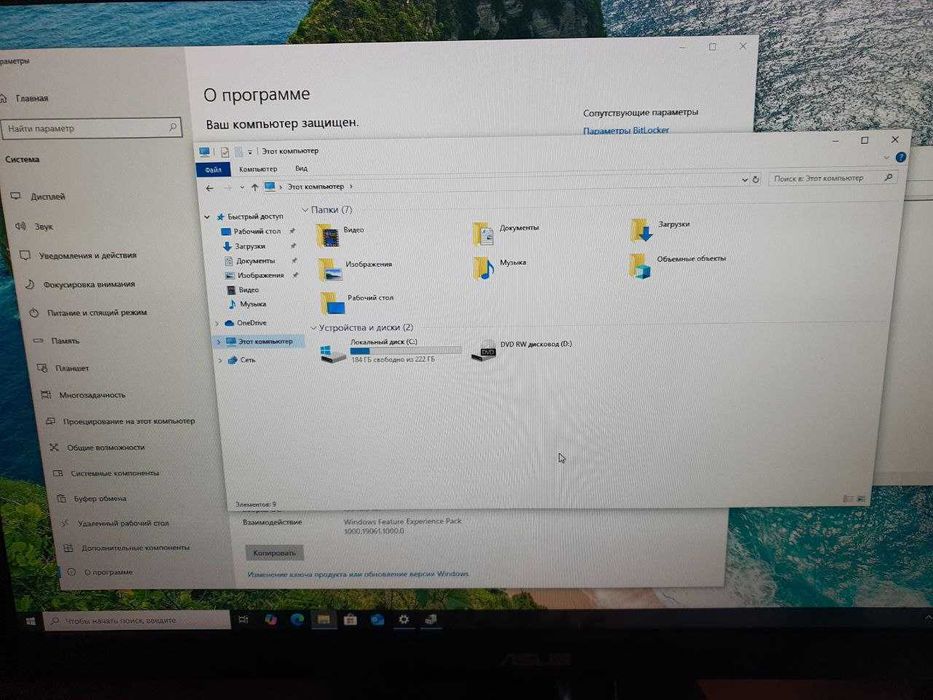Collapse Быстрый доступ tree node
The width and height of the screenshot is (933, 700).
coord(207,217)
